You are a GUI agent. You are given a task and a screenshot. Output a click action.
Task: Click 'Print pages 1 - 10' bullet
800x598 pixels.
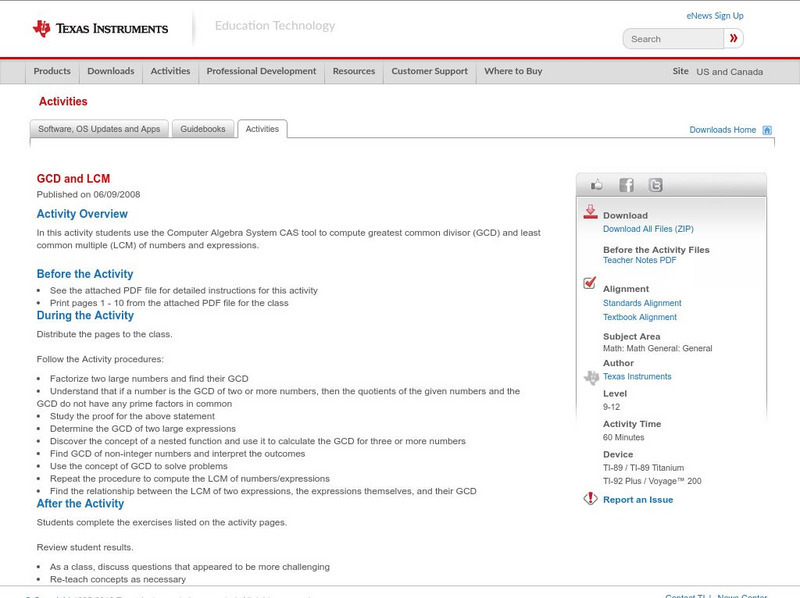169,303
